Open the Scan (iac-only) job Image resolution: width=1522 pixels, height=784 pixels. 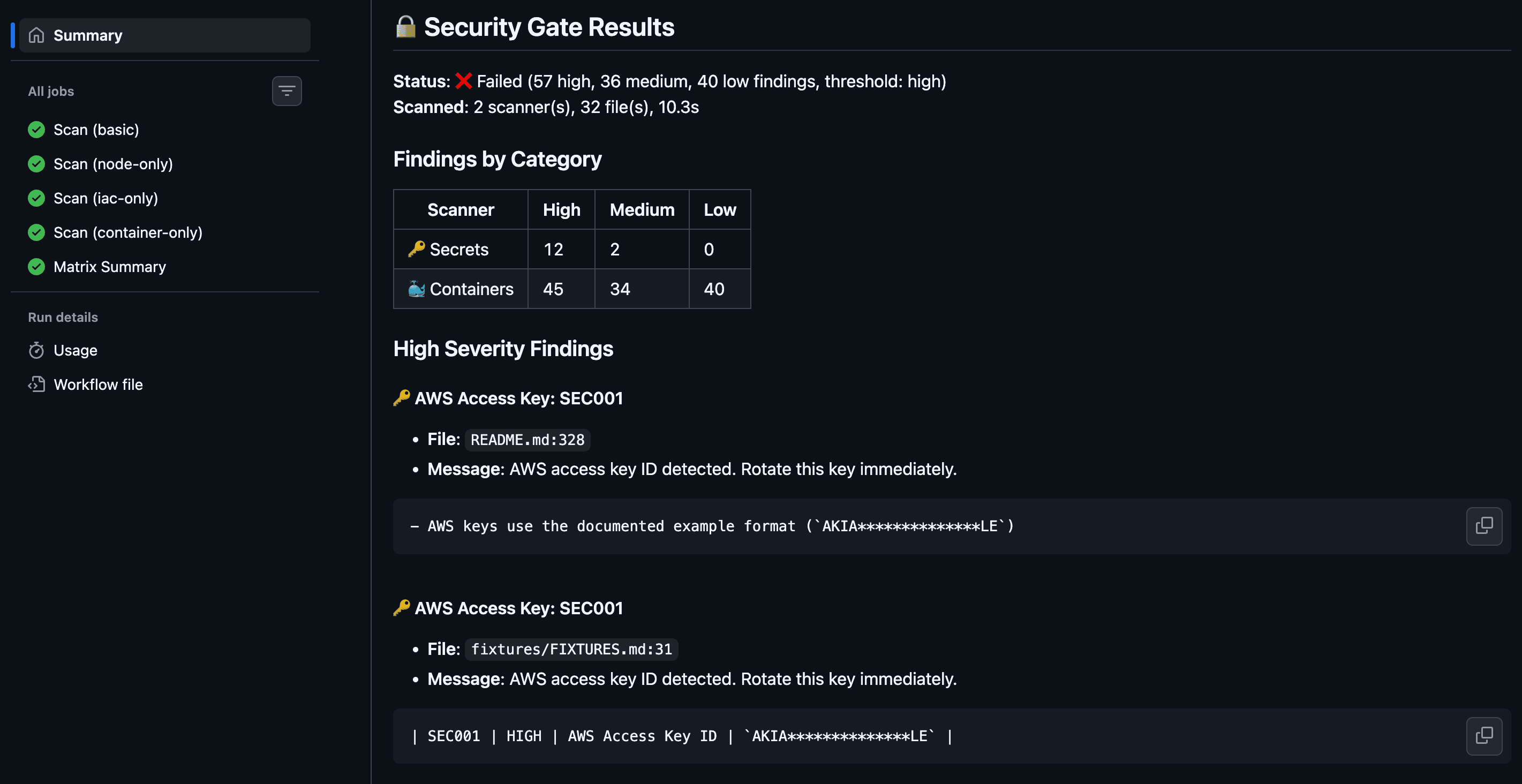click(105, 198)
